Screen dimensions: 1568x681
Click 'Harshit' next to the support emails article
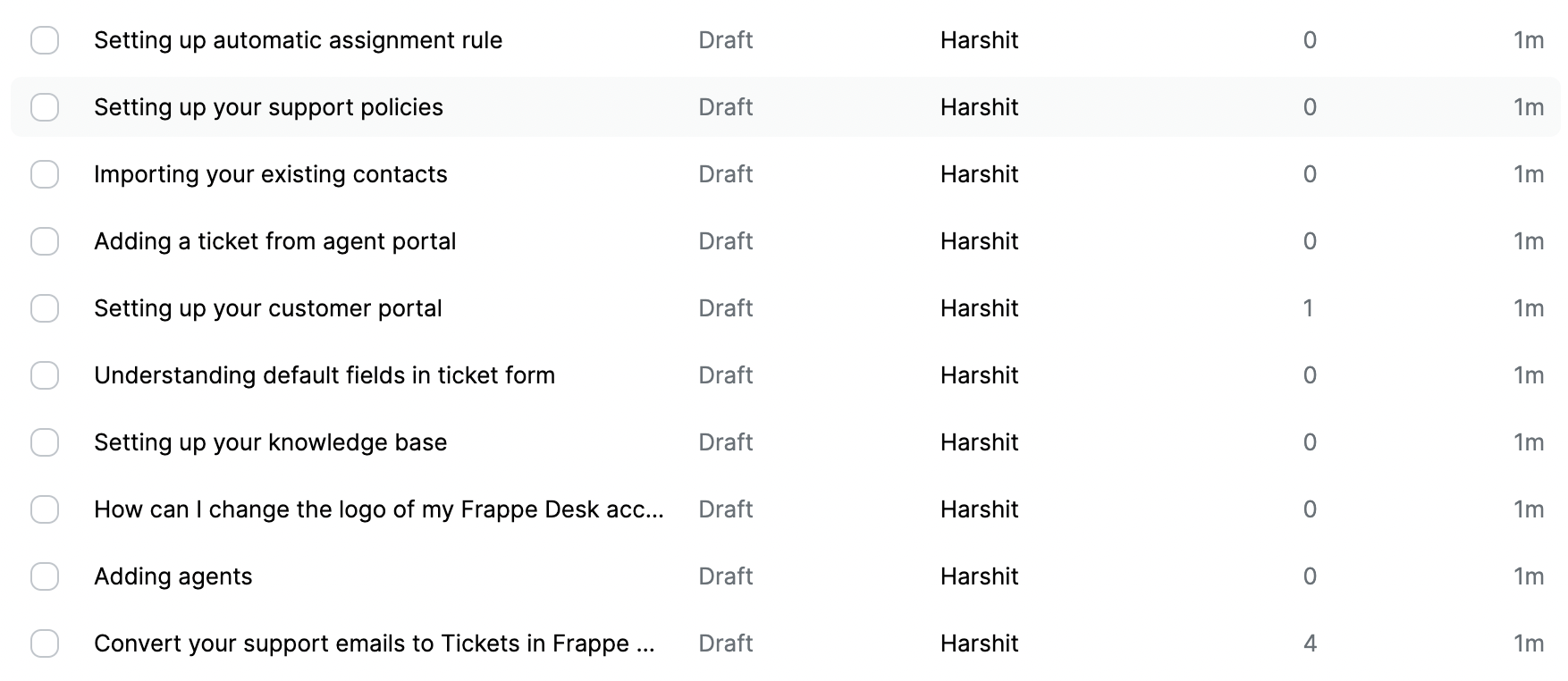(x=978, y=643)
